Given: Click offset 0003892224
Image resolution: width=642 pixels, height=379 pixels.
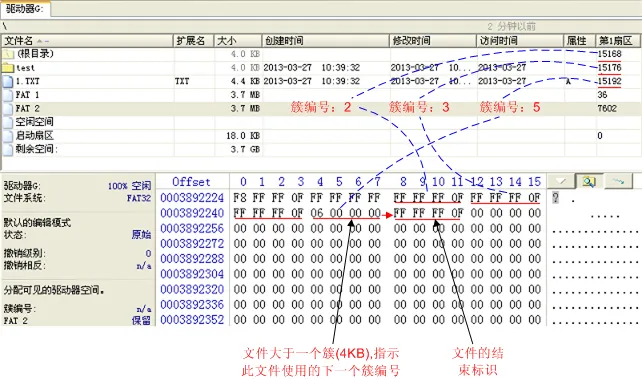Looking at the screenshot, I should coord(192,198).
